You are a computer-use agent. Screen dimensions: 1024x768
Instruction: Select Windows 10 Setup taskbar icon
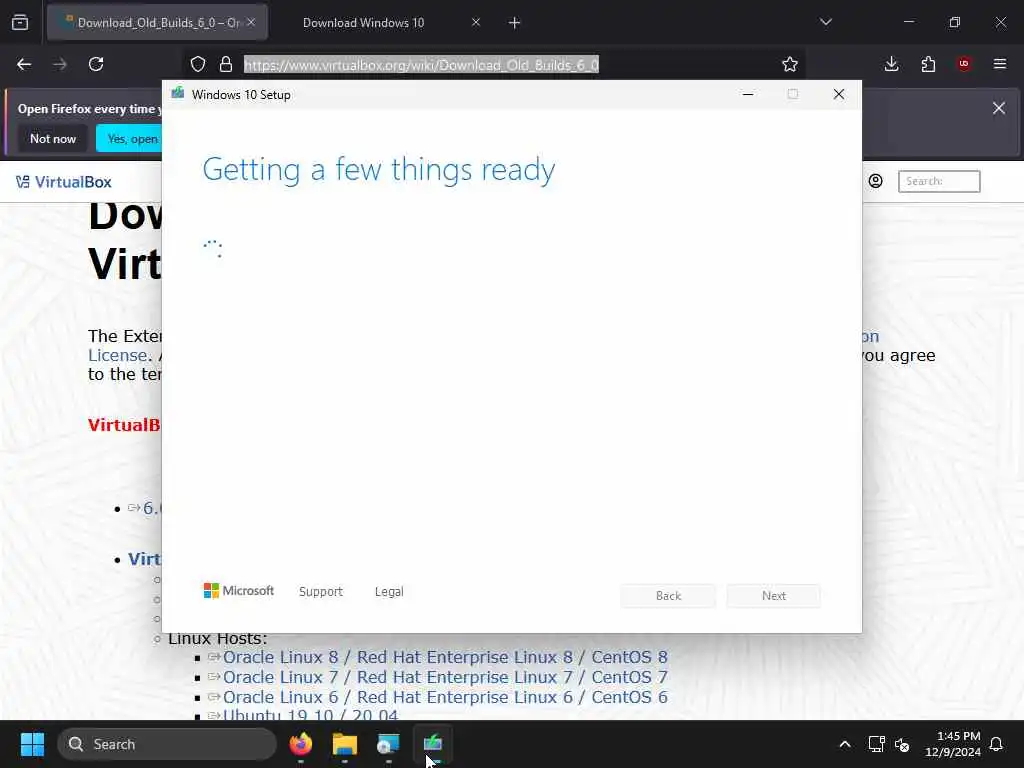pyautogui.click(x=433, y=744)
